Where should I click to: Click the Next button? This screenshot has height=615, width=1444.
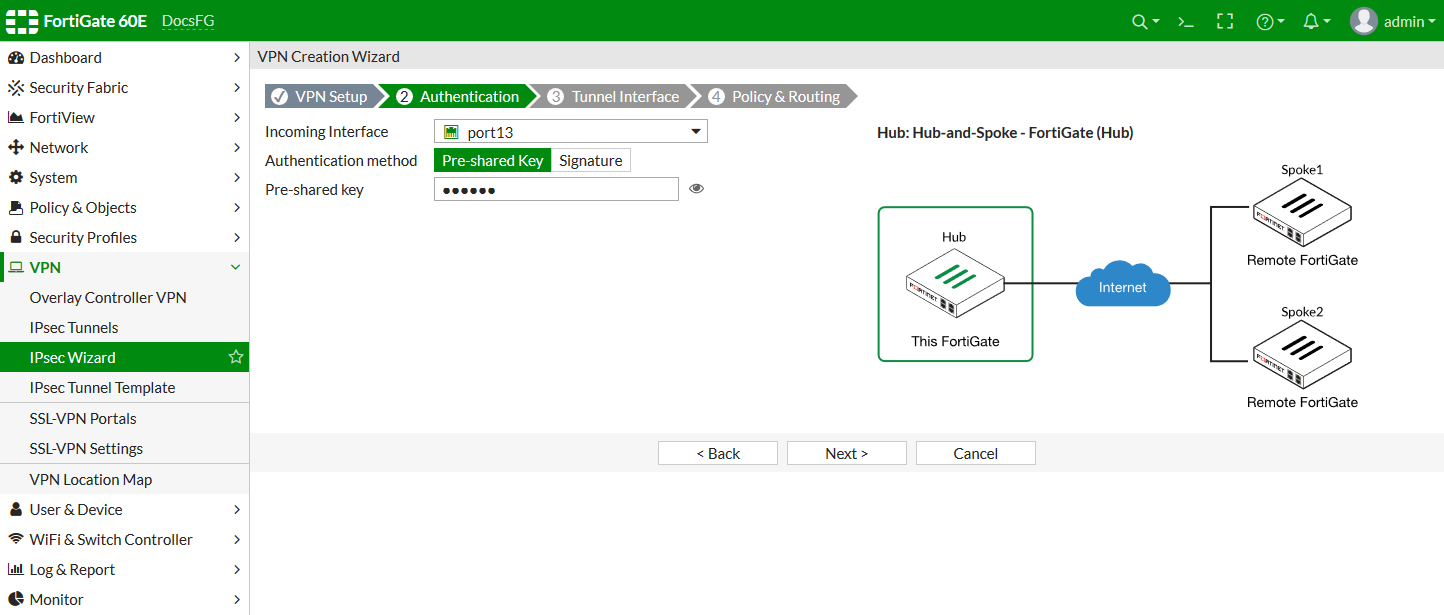tap(846, 453)
